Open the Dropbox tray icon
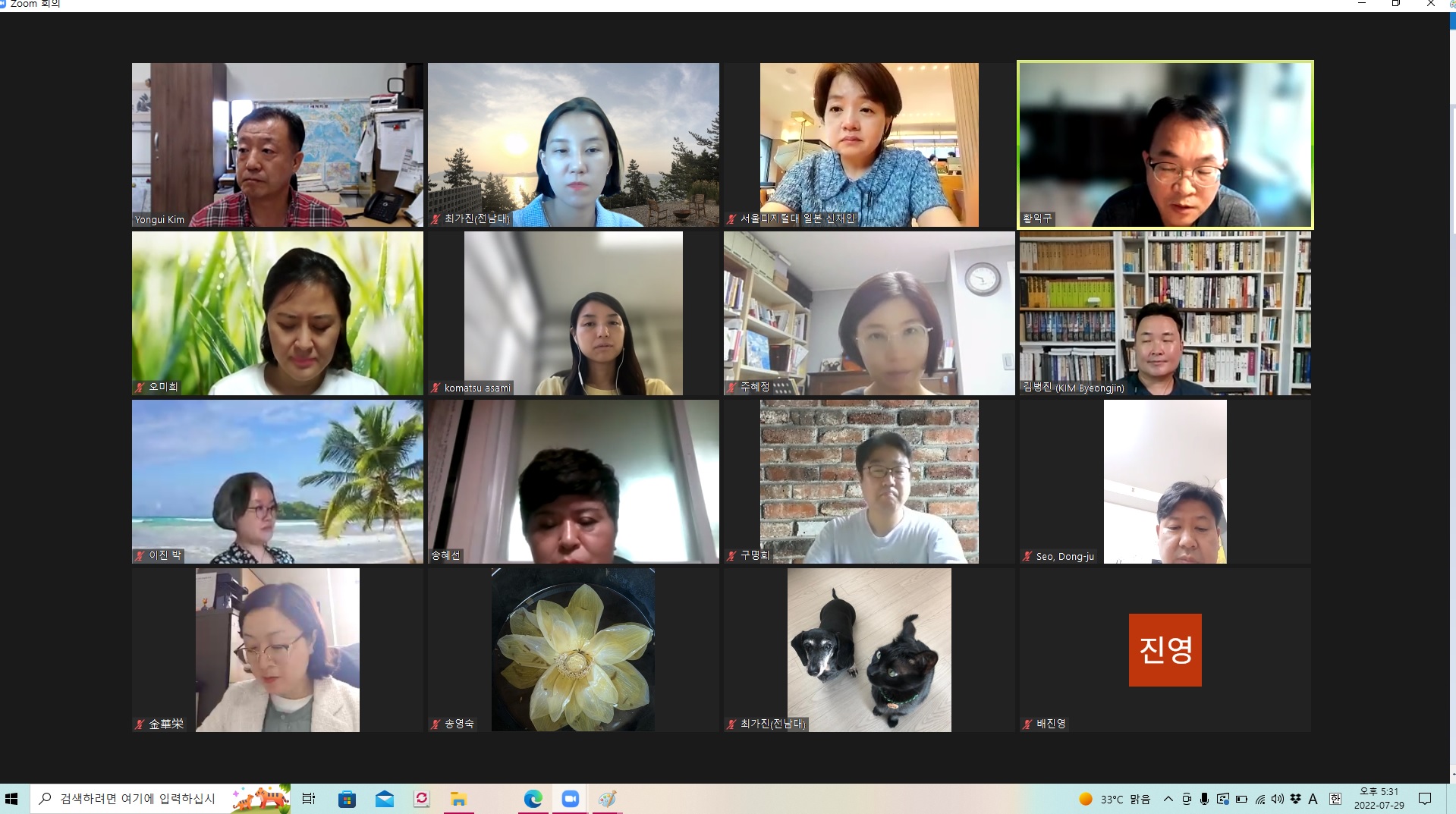 tap(1295, 799)
